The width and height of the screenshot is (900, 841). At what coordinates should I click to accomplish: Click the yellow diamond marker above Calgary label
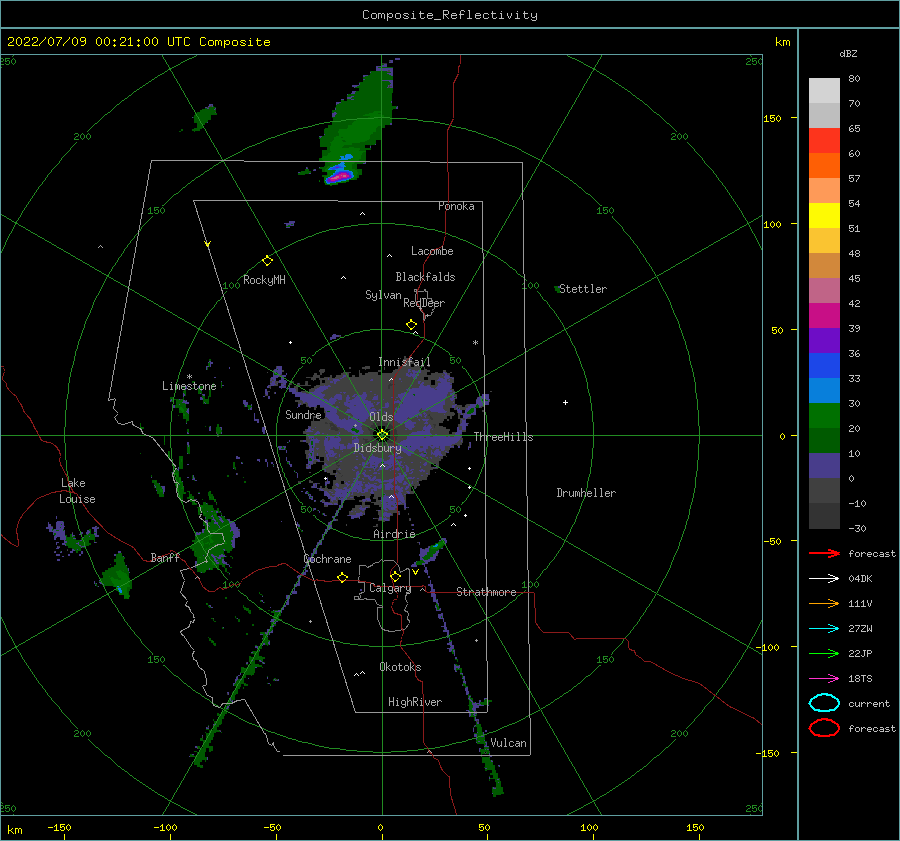coord(395,576)
